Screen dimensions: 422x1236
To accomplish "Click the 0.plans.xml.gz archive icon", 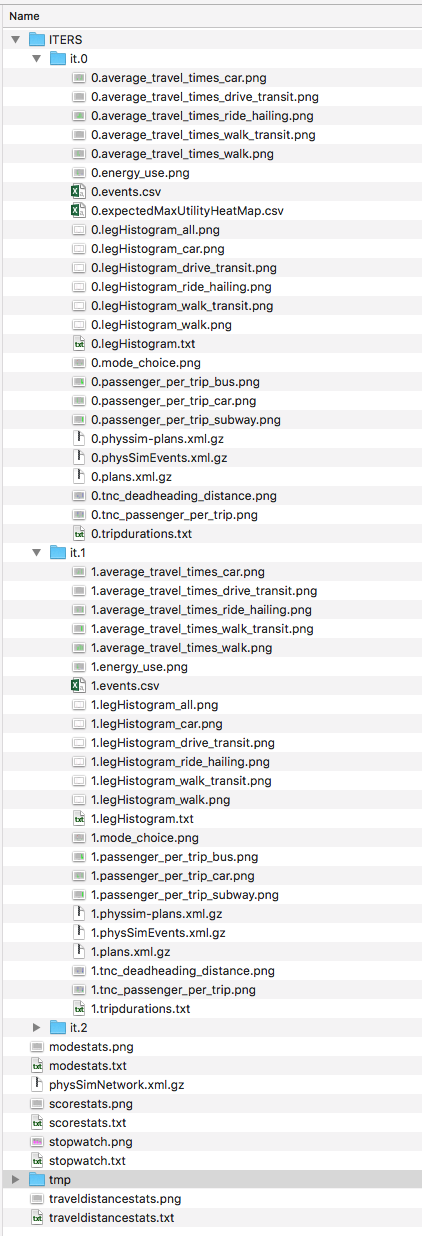I will [79, 477].
